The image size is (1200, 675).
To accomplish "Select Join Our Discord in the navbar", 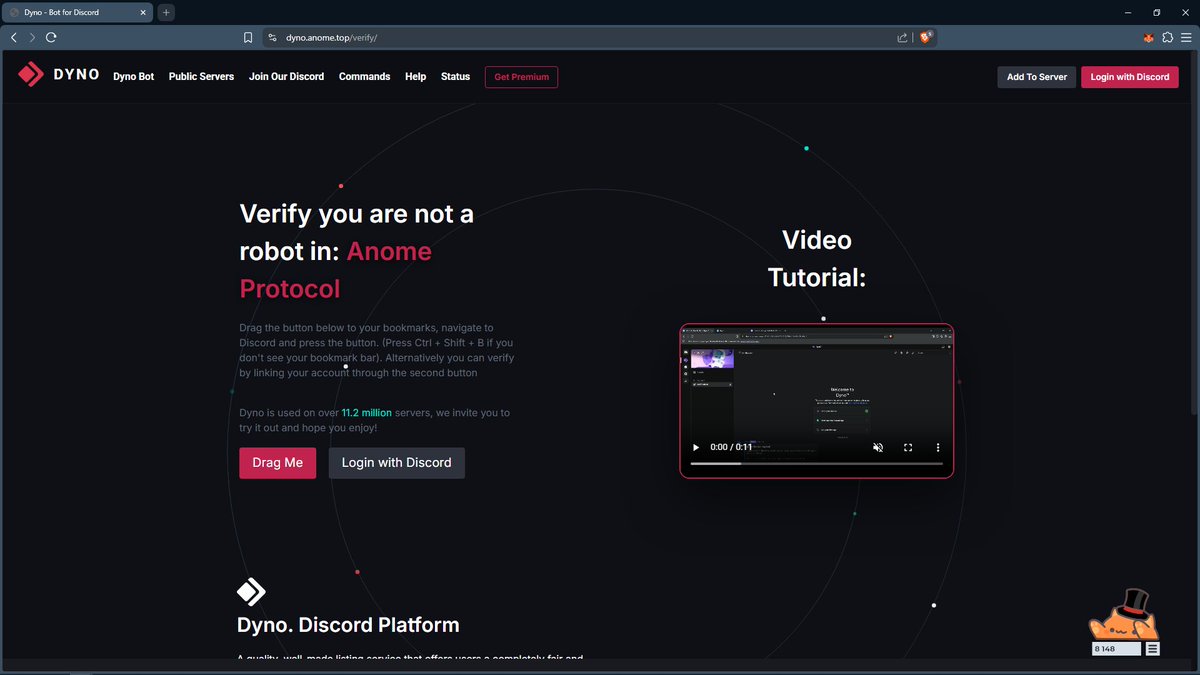I will 286,76.
